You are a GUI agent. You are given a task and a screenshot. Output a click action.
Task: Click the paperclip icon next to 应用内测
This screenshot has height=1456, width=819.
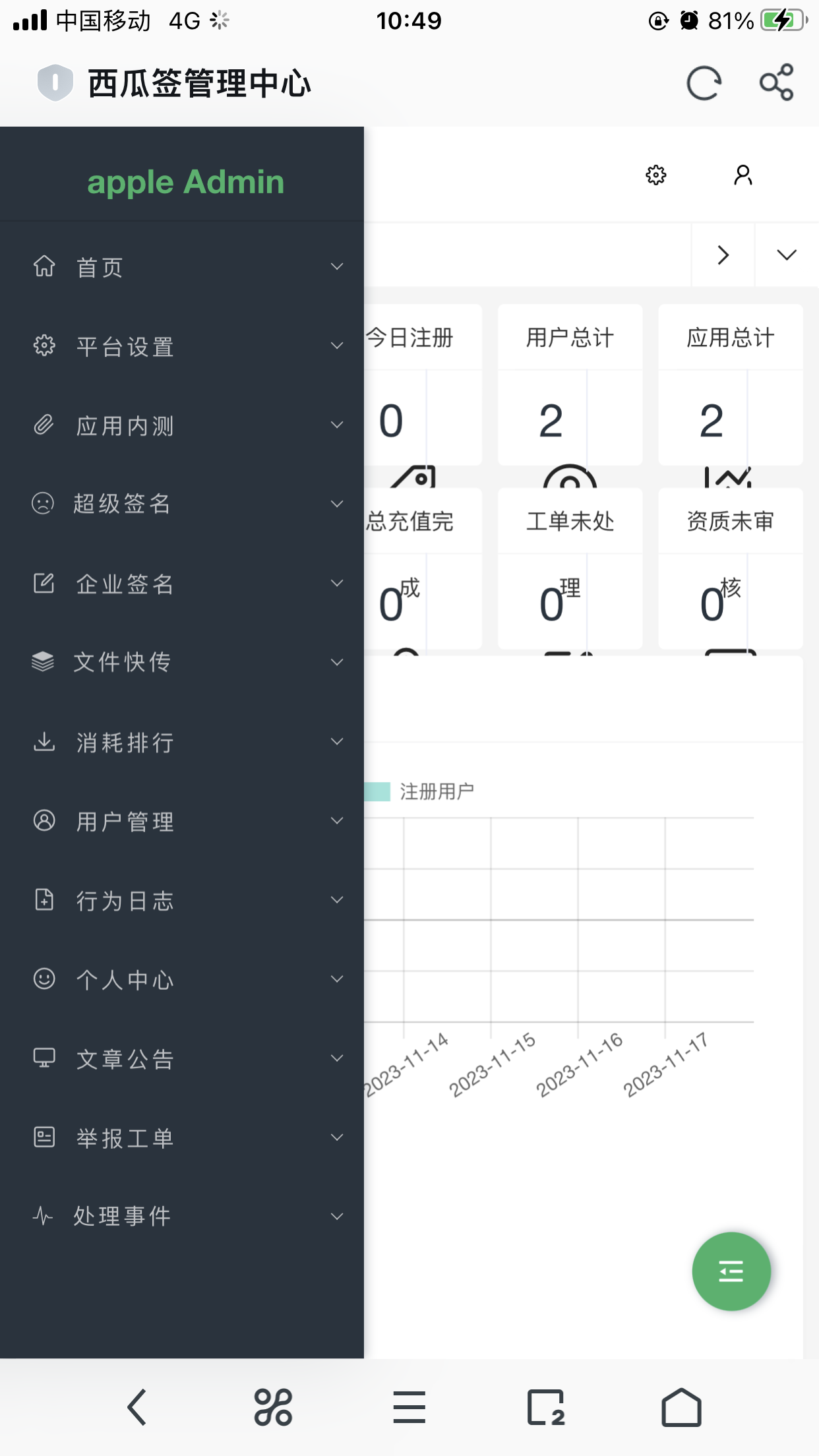[x=44, y=424]
